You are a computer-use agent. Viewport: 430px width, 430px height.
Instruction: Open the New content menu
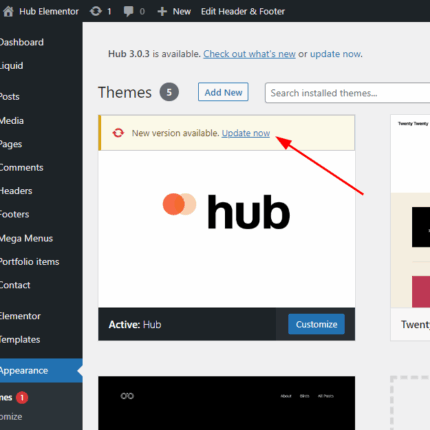tap(182, 11)
